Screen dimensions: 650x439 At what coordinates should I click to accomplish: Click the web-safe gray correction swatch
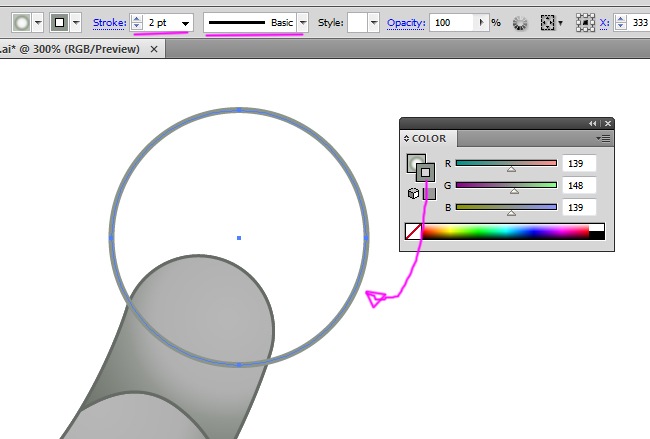(x=429, y=194)
